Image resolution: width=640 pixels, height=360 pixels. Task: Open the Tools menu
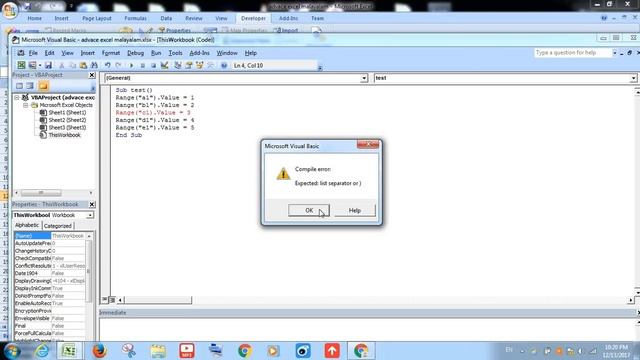click(176, 53)
